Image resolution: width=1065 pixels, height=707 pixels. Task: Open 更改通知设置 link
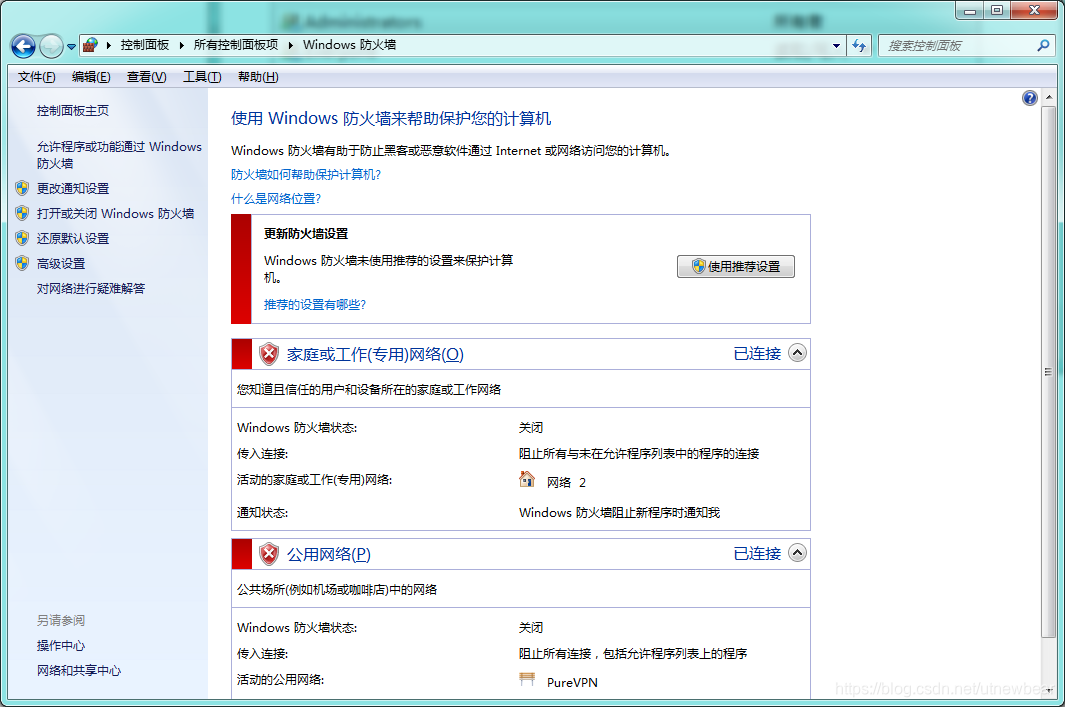[73, 189]
